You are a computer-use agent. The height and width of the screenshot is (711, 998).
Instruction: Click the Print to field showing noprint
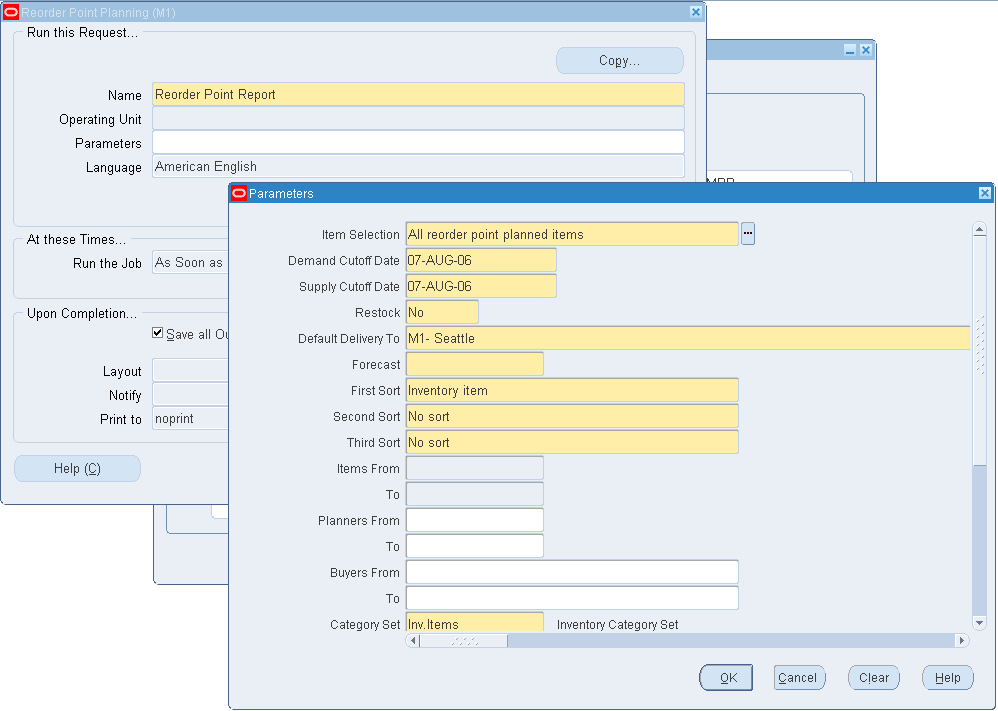tap(190, 419)
